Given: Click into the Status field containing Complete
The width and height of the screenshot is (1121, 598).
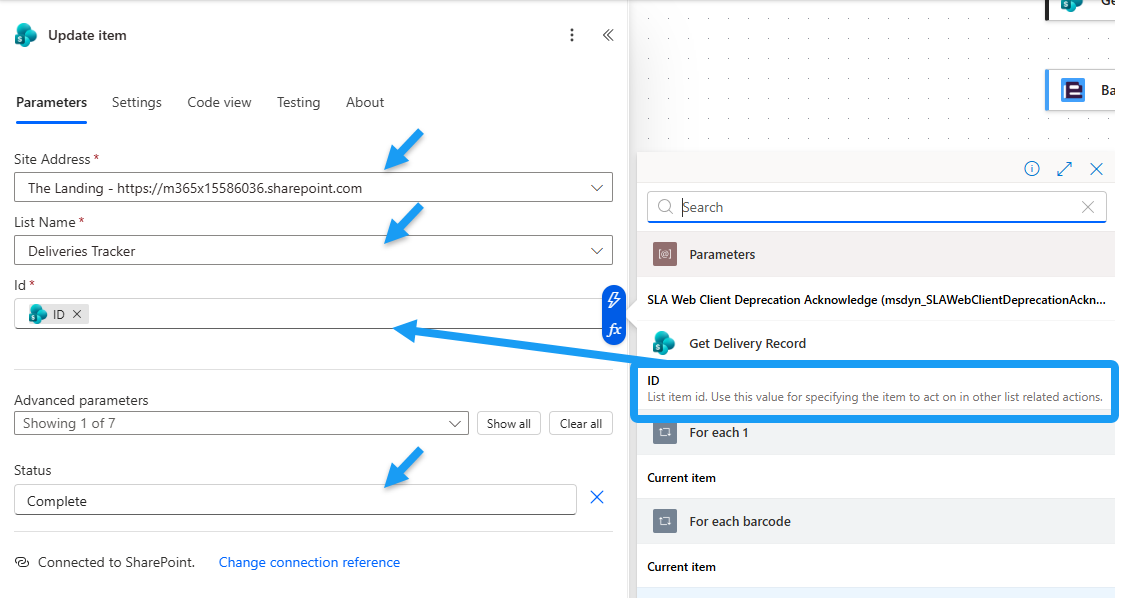Looking at the screenshot, I should click(295, 500).
